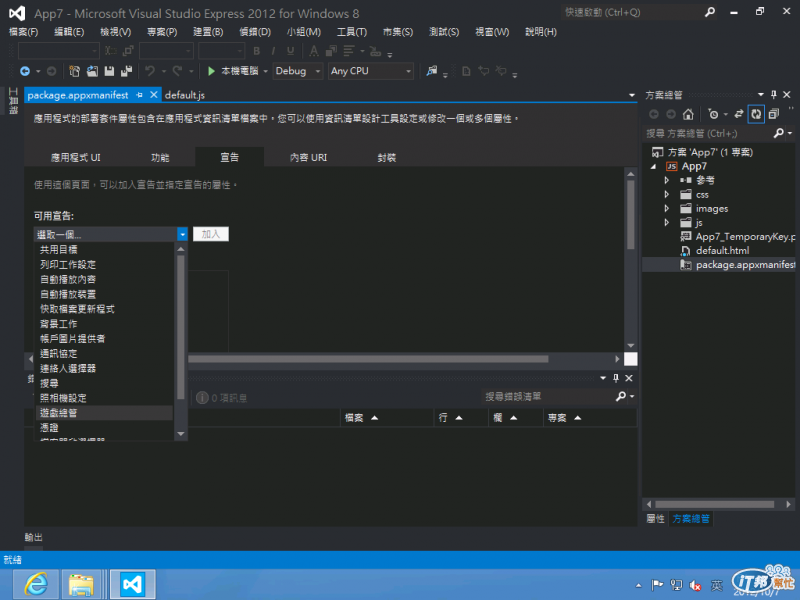800x600 pixels.
Task: Click the Redo toolbar icon
Action: [177, 71]
